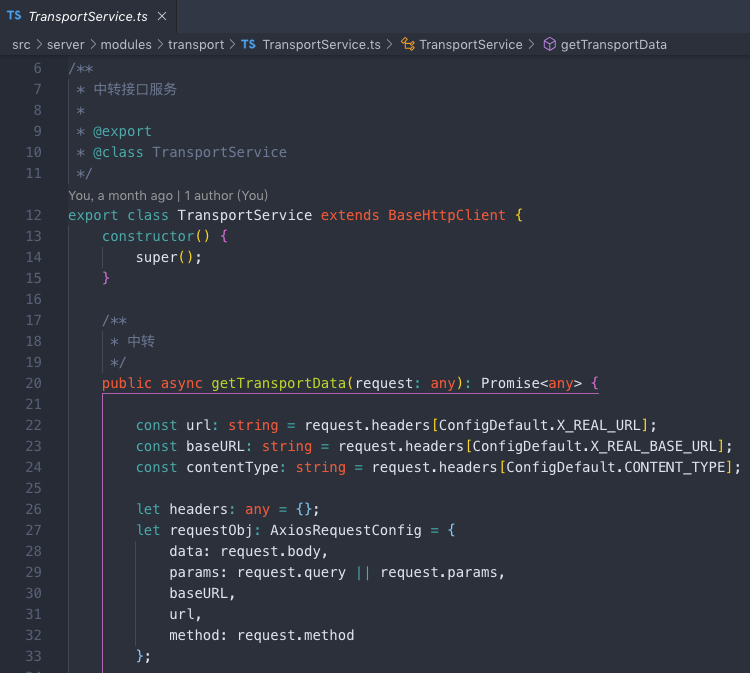Click method cube icon in breadcrumb
The width and height of the screenshot is (750, 673).
[550, 44]
